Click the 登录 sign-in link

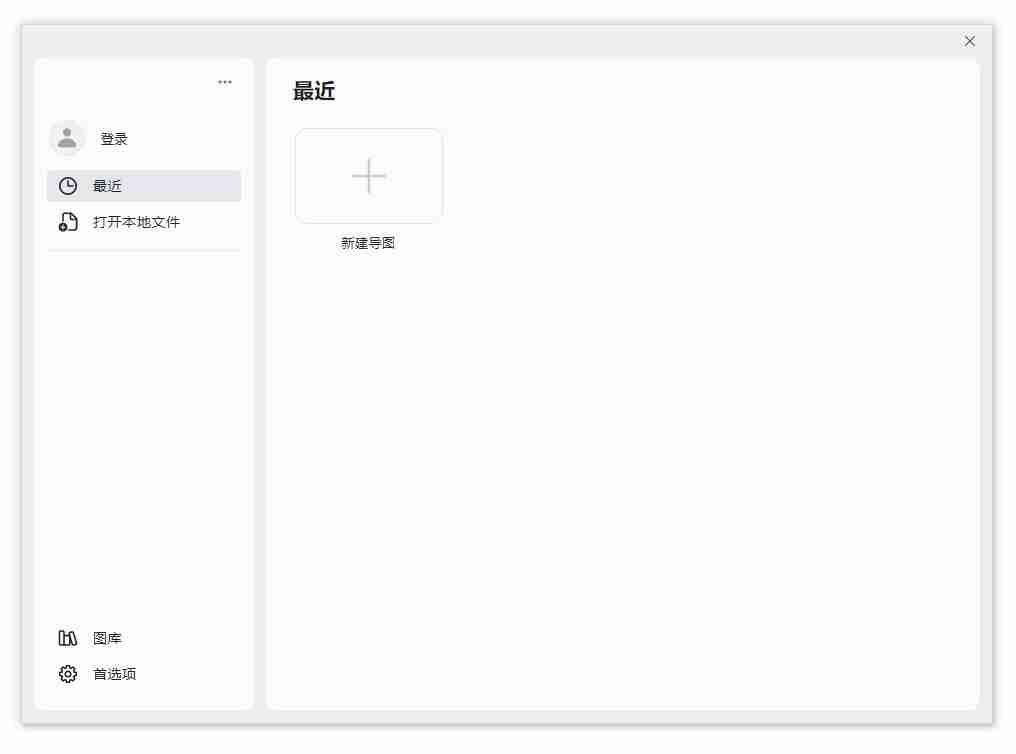[x=113, y=139]
